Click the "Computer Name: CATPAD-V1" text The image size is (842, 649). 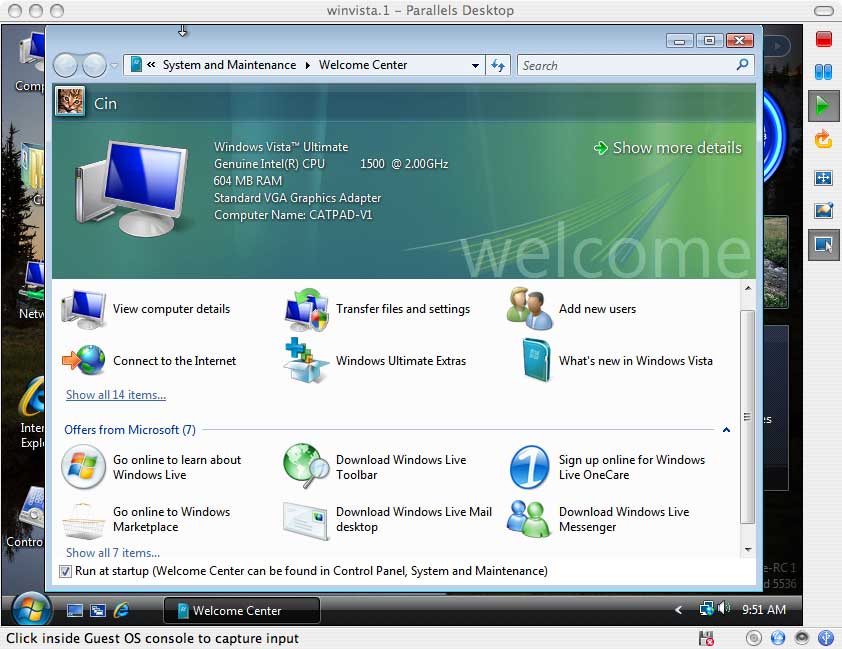click(293, 215)
